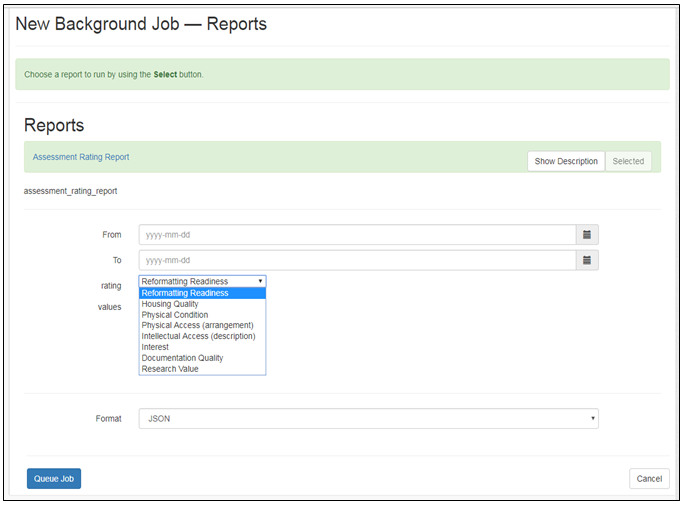The width and height of the screenshot is (687, 506).
Task: Show Description of Assessment Rating Report
Action: [x=566, y=161]
